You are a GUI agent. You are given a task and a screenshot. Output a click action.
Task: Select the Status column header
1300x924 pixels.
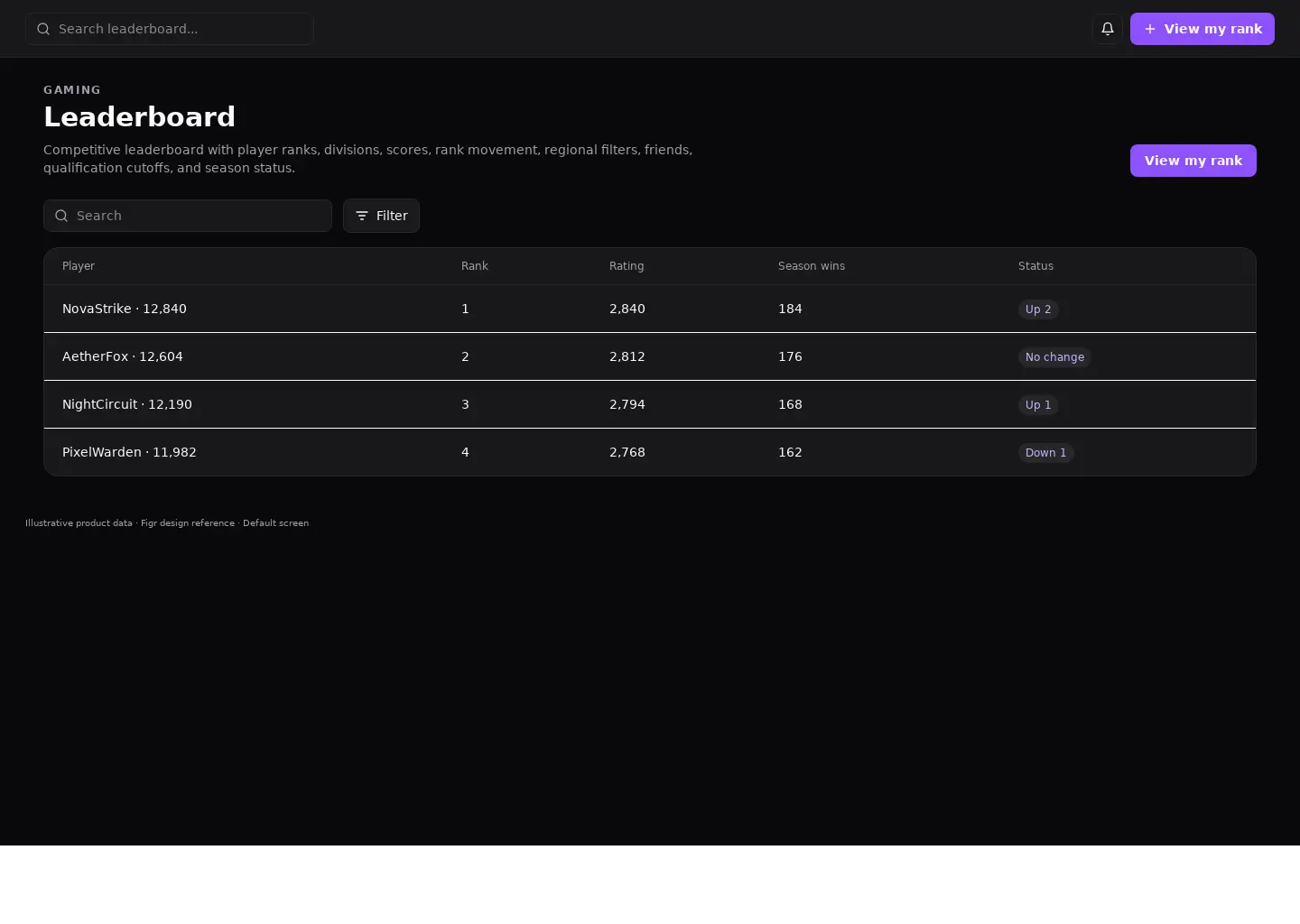pyautogui.click(x=1035, y=266)
